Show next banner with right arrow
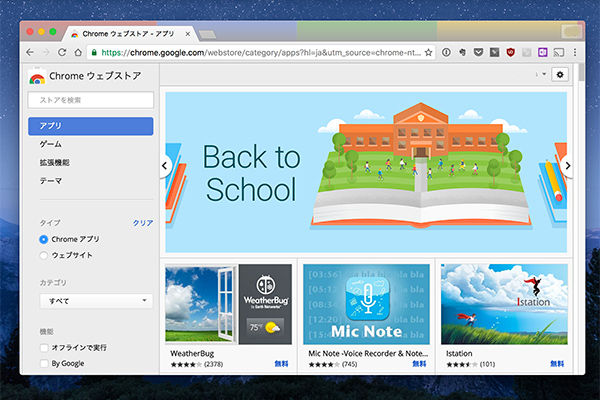 [x=567, y=166]
